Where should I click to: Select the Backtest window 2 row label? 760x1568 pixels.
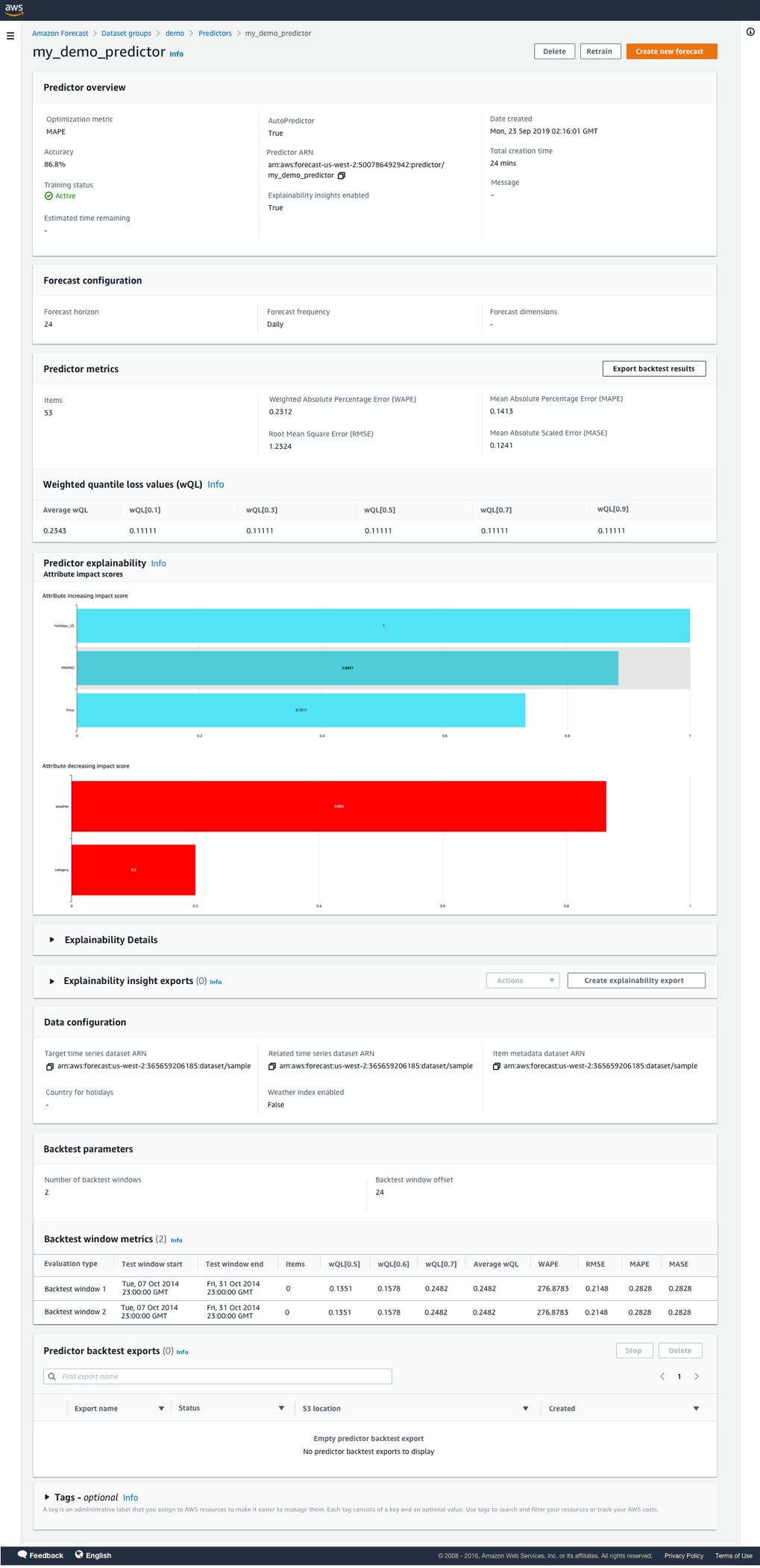(x=75, y=1312)
